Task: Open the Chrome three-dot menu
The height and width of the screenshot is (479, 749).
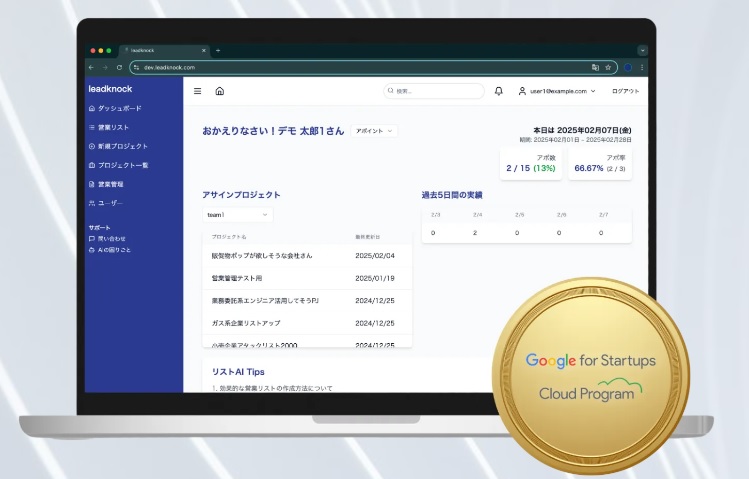Action: pyautogui.click(x=642, y=67)
